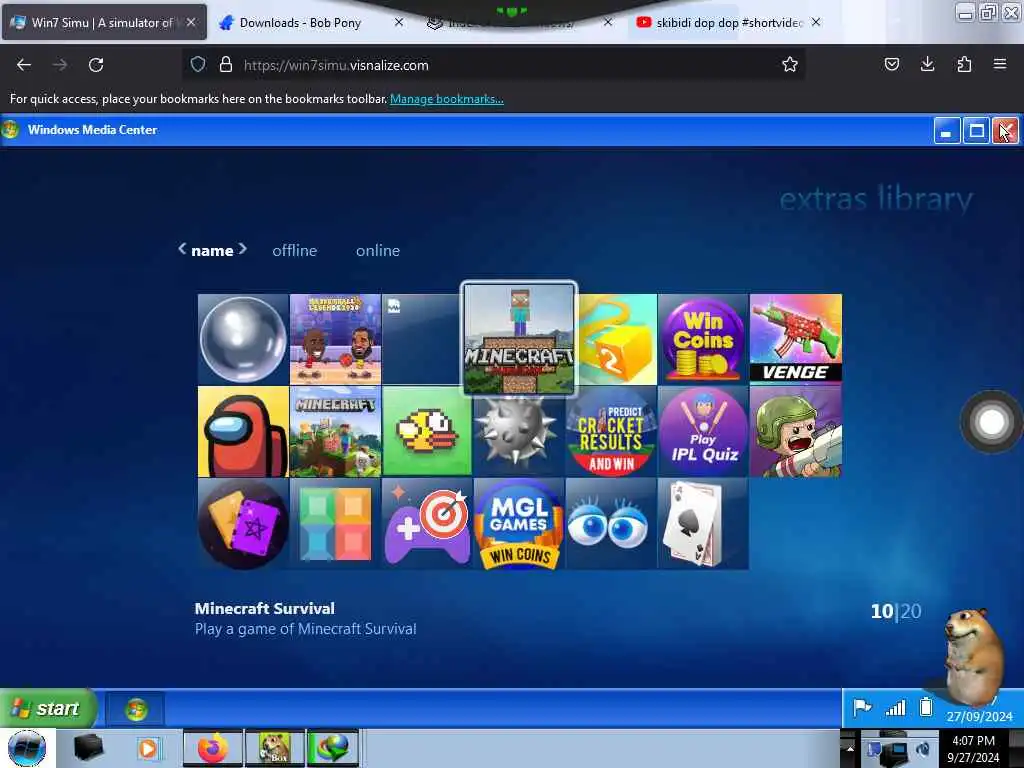Click the floating round record button
The image size is (1024, 768).
pyautogui.click(x=991, y=422)
